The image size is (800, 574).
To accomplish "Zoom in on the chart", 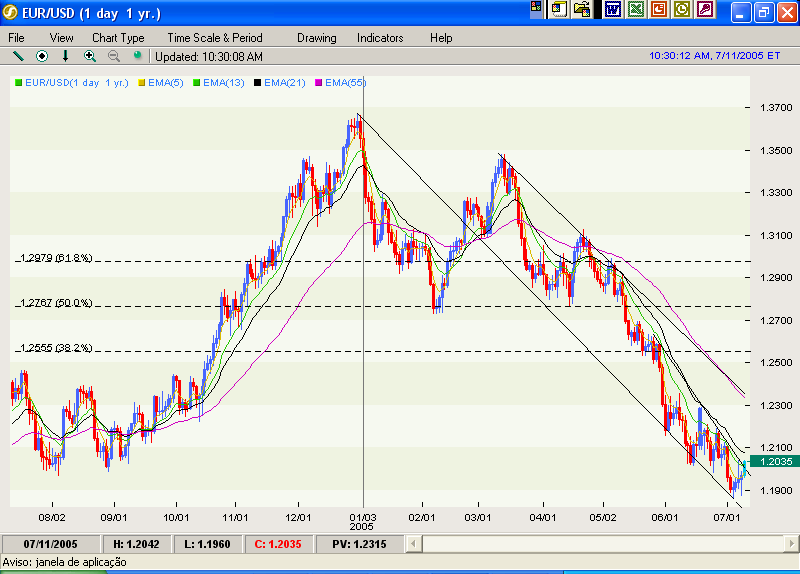I will pos(90,57).
